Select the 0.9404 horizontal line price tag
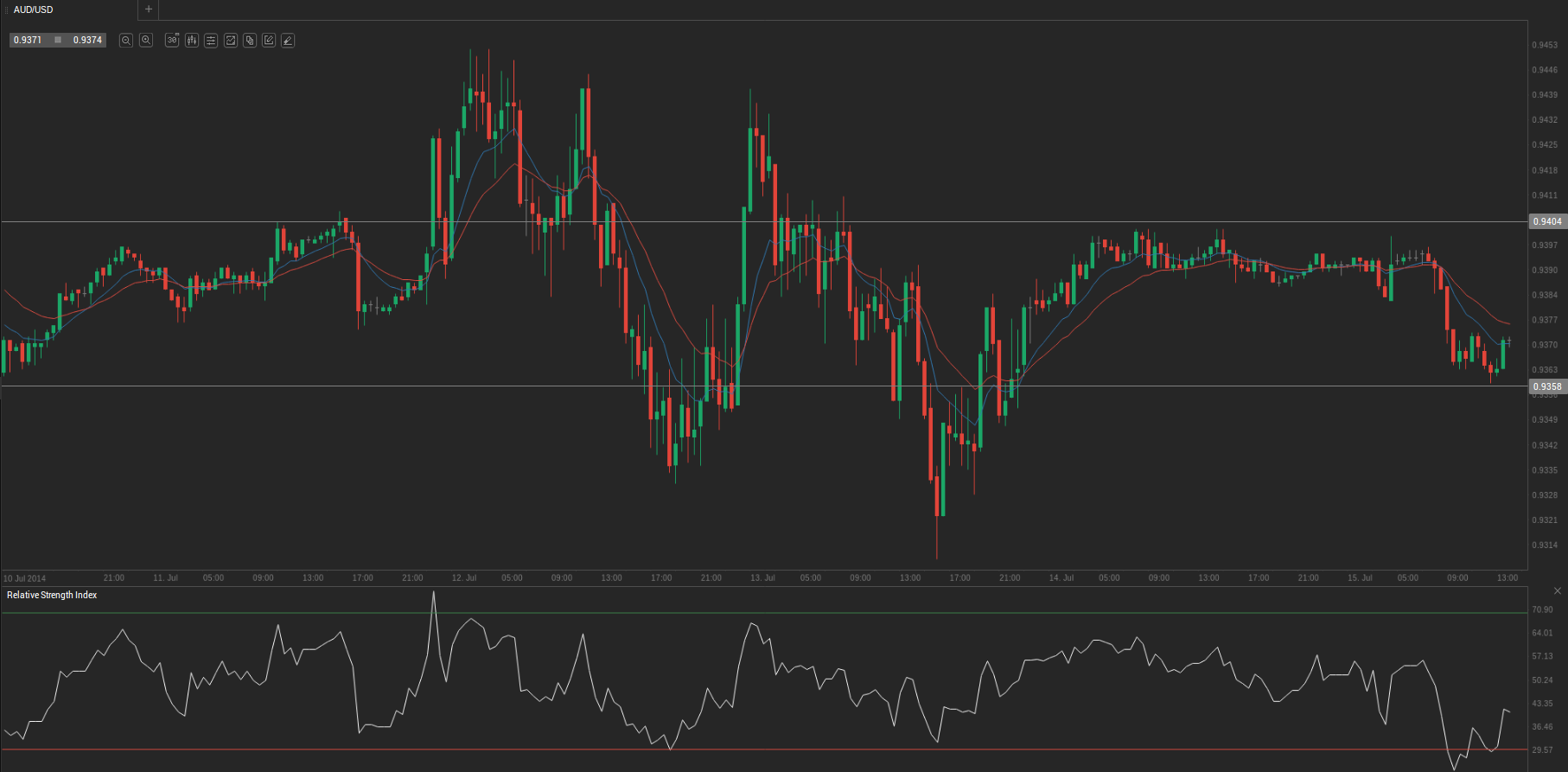This screenshot has height=772, width=1568. (1547, 221)
